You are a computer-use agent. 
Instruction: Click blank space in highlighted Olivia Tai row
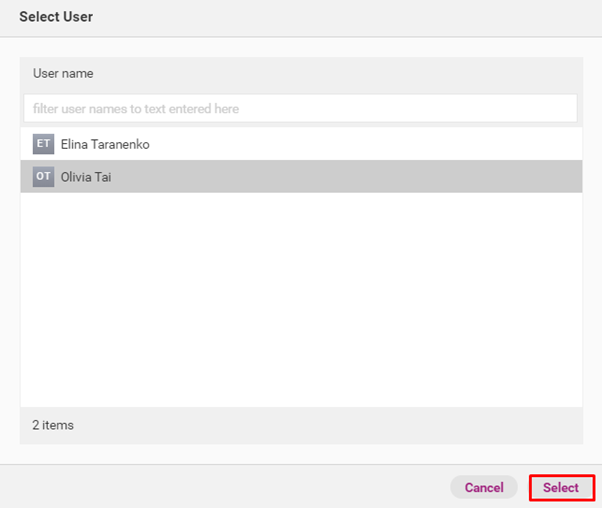[x=380, y=177]
